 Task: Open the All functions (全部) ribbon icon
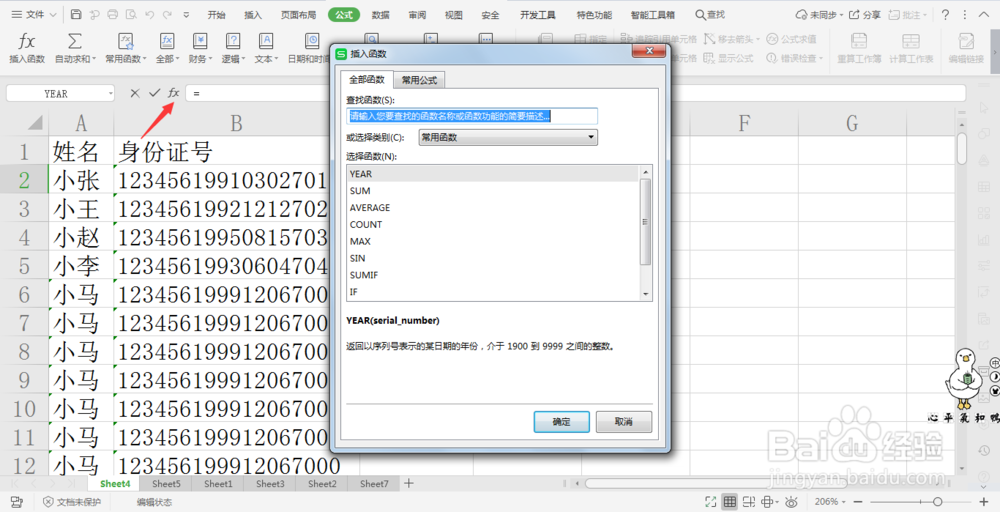tap(167, 41)
